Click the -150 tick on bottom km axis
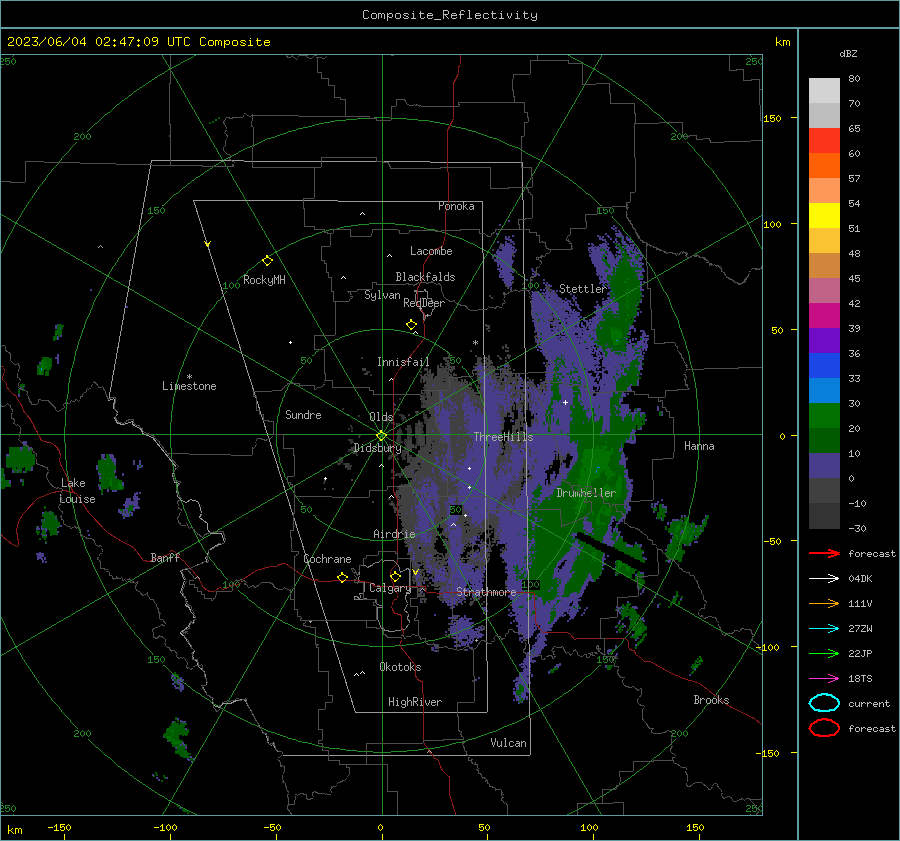The image size is (900, 841). 59,827
